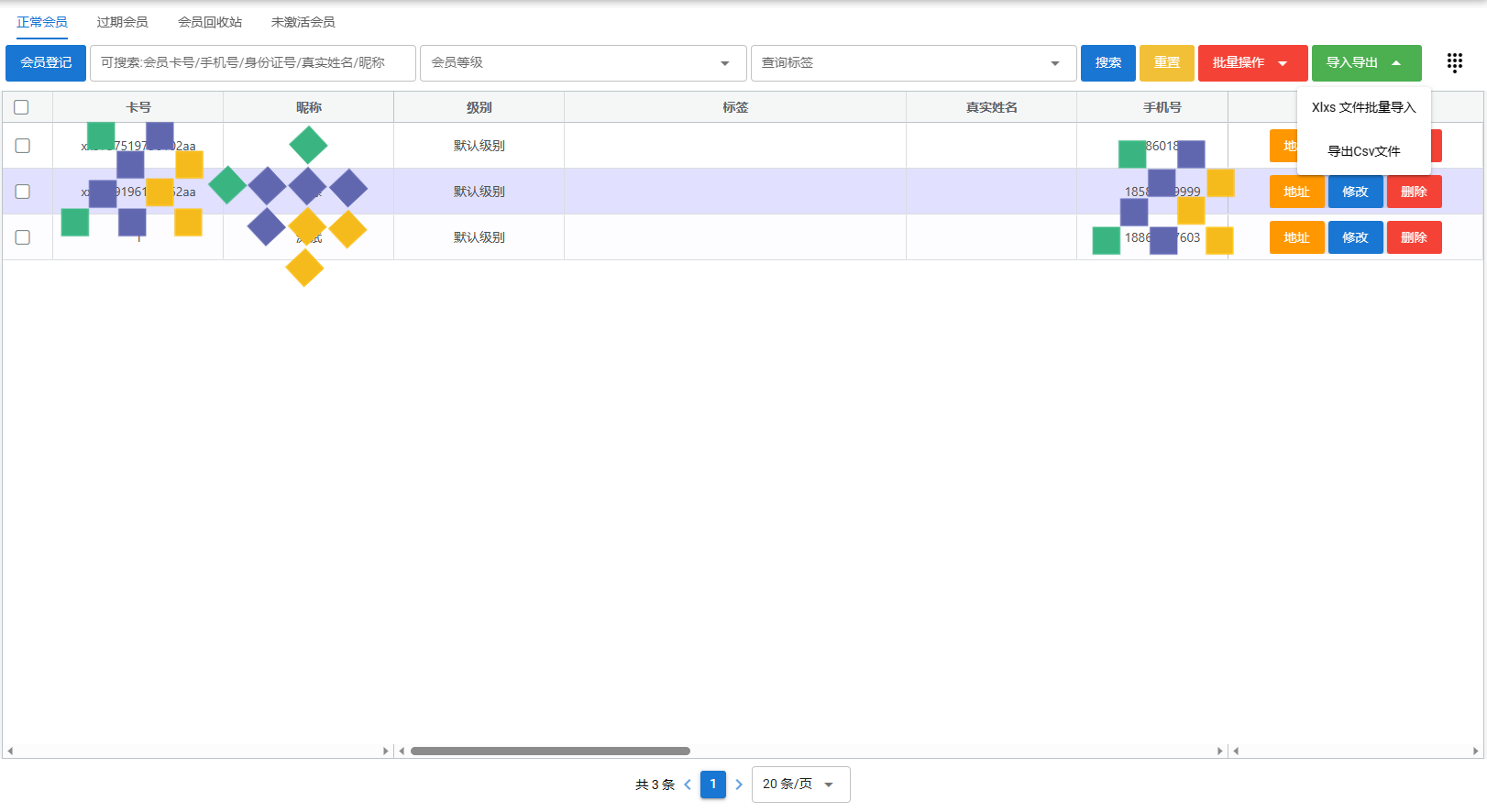Click the 昵称 column header
The image size is (1487, 812).
click(309, 107)
